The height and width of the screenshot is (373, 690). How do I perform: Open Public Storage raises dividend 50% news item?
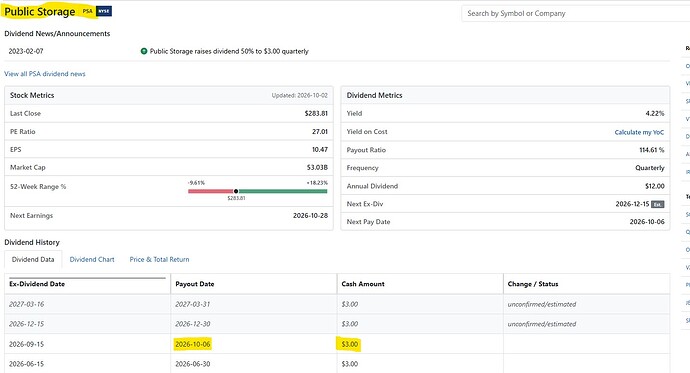(x=229, y=51)
